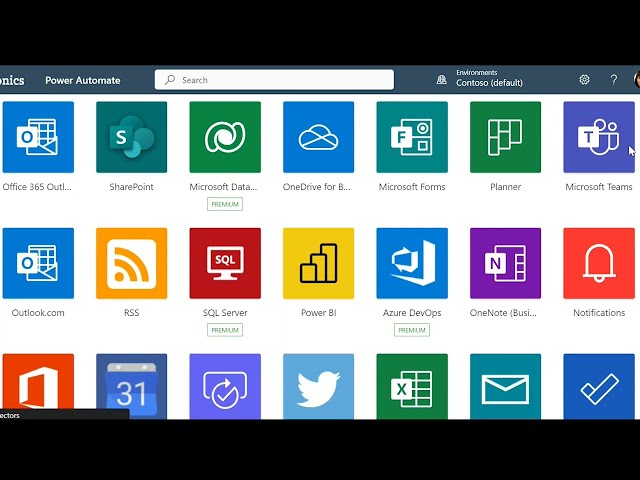Click PREMIUM badge under Azure DevOps
Image resolution: width=640 pixels, height=480 pixels.
click(x=412, y=330)
